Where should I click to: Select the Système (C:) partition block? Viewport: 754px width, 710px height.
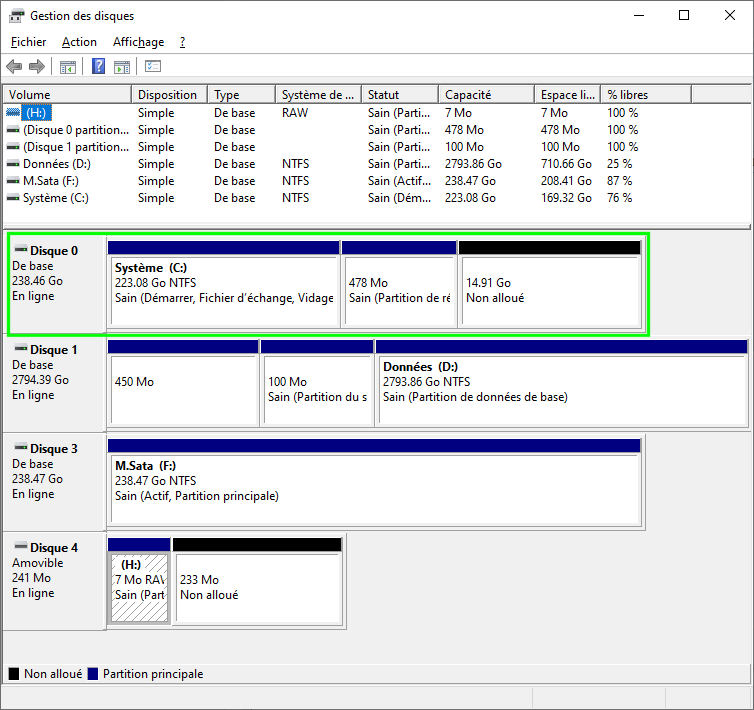(223, 290)
